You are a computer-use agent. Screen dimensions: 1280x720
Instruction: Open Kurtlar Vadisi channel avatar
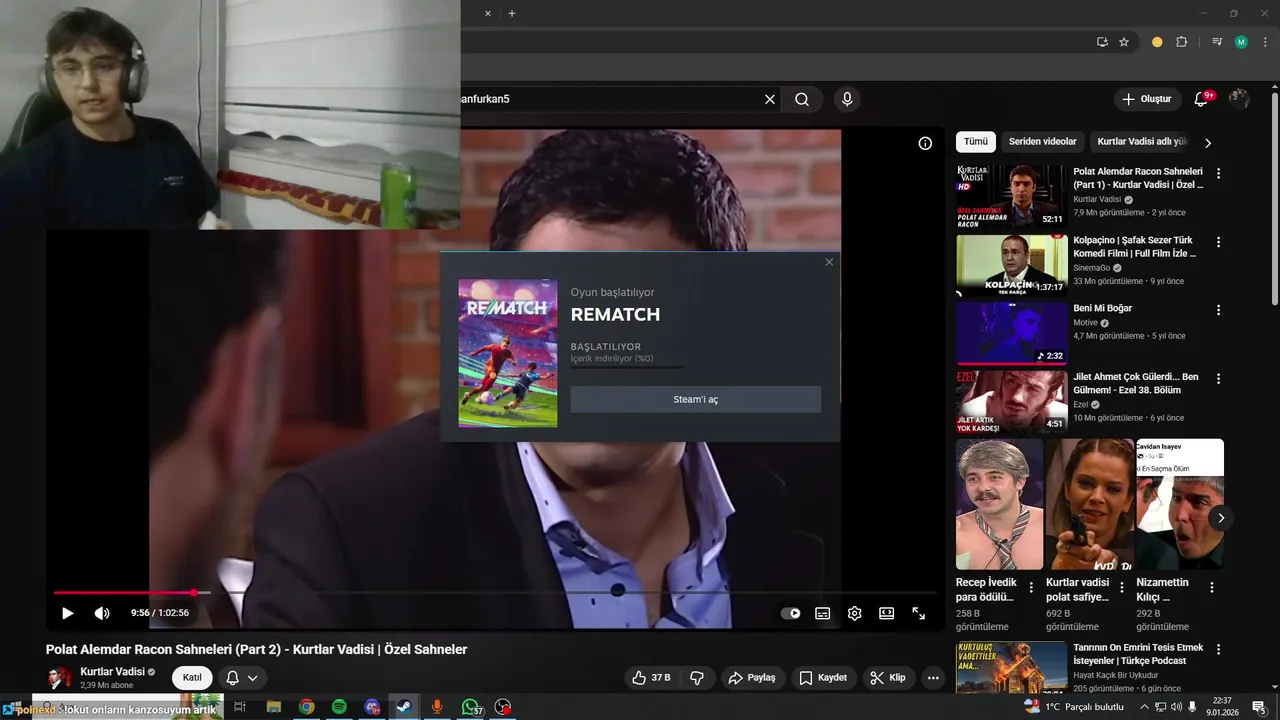(61, 678)
